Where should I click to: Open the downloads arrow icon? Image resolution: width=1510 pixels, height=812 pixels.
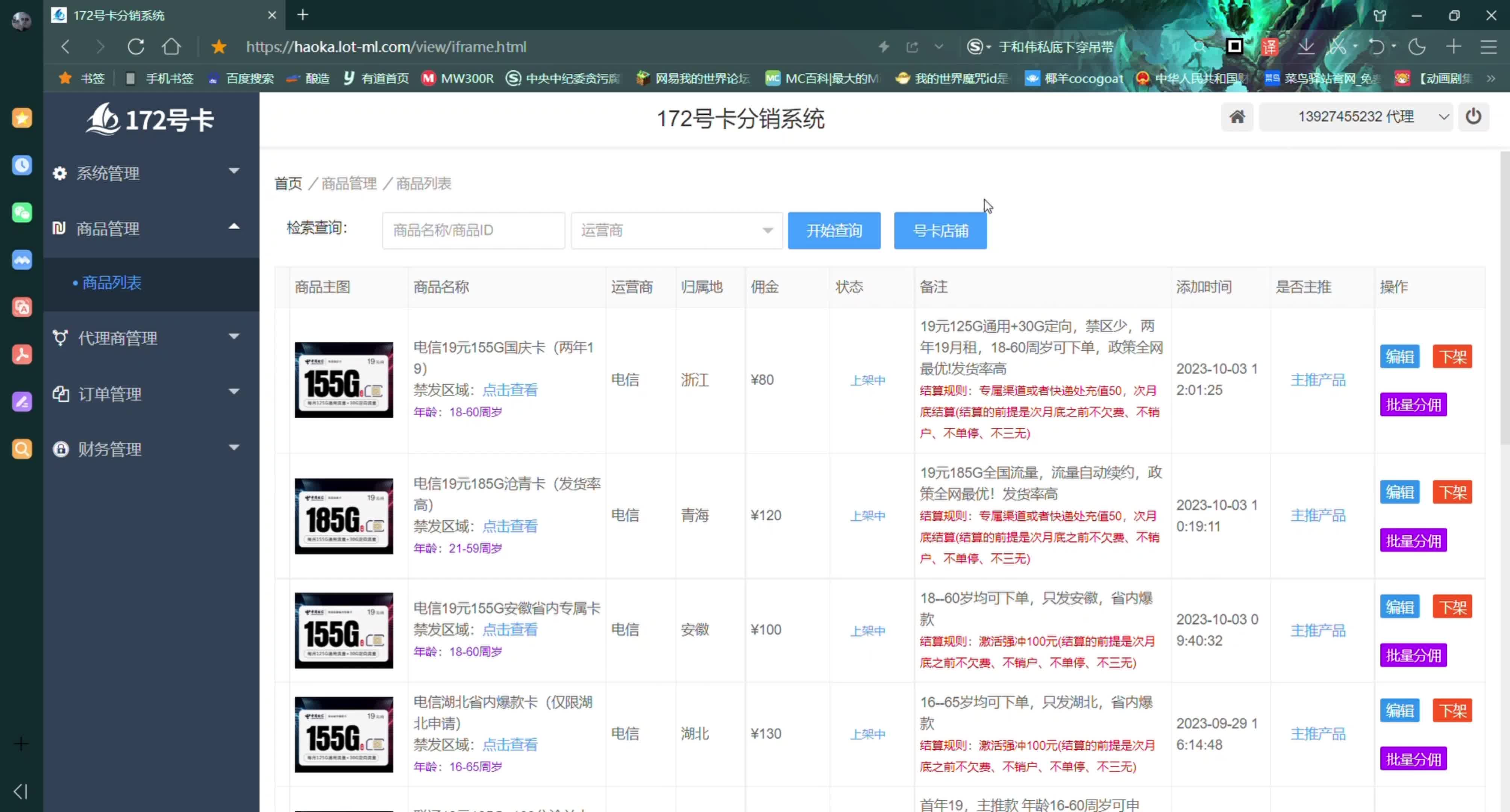[1305, 46]
